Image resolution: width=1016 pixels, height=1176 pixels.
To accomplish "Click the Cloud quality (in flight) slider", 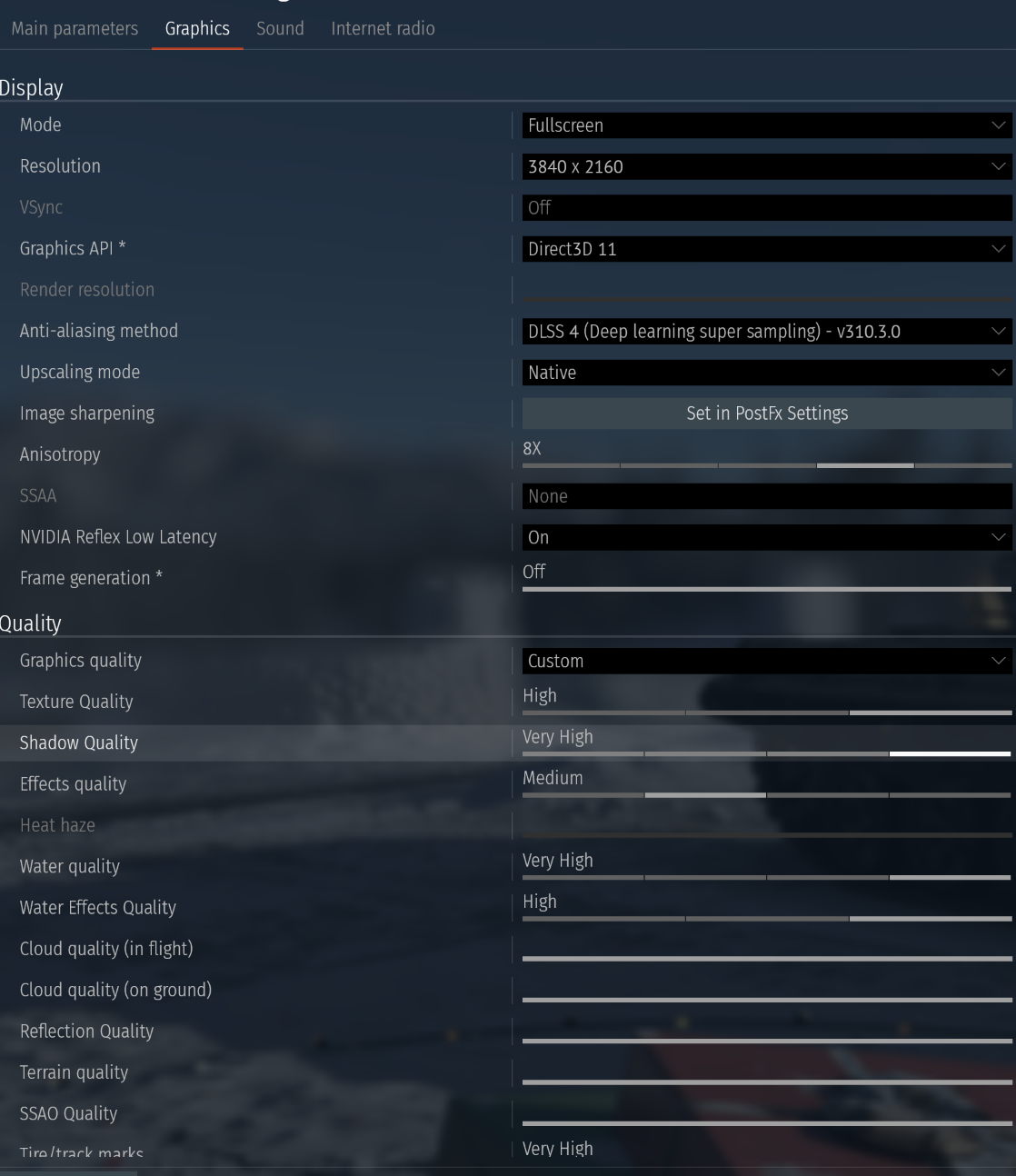I will click(x=767, y=958).
